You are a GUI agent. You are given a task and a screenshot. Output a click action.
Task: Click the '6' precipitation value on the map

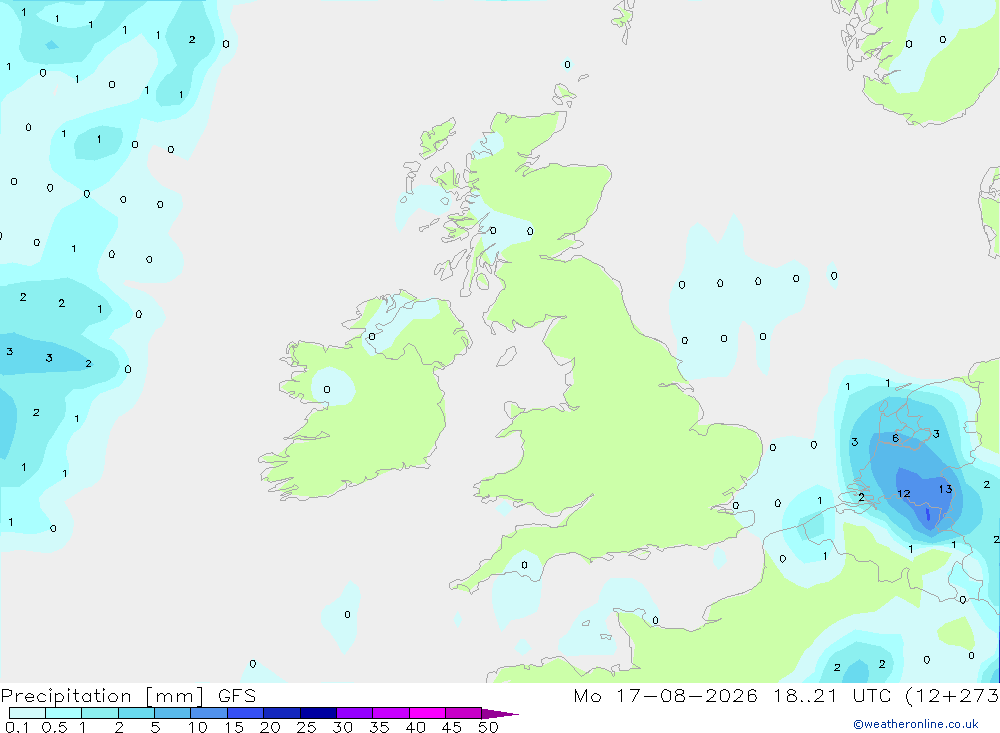[x=895, y=438]
